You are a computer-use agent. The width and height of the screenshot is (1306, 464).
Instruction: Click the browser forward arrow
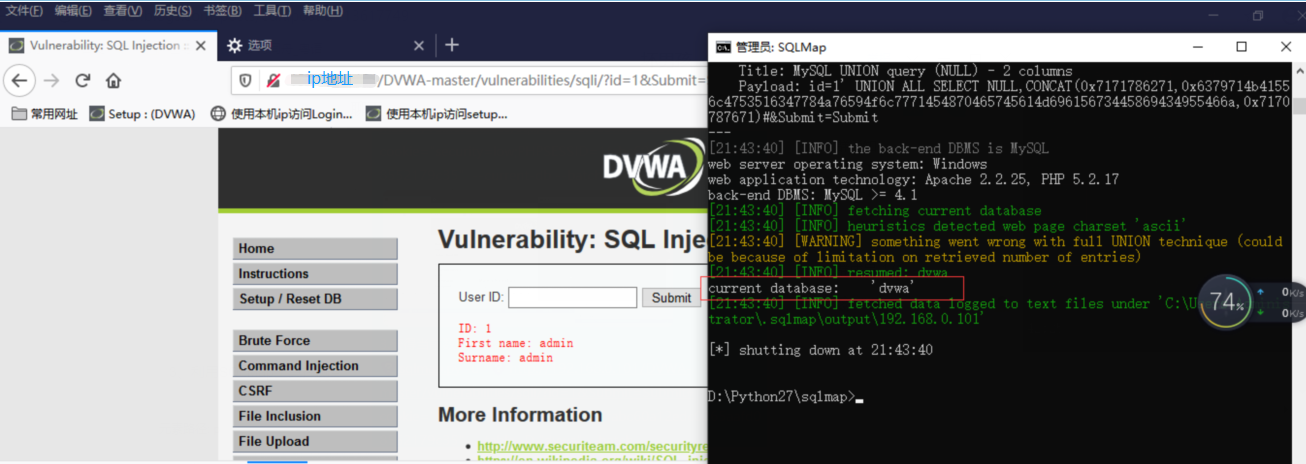[x=52, y=80]
